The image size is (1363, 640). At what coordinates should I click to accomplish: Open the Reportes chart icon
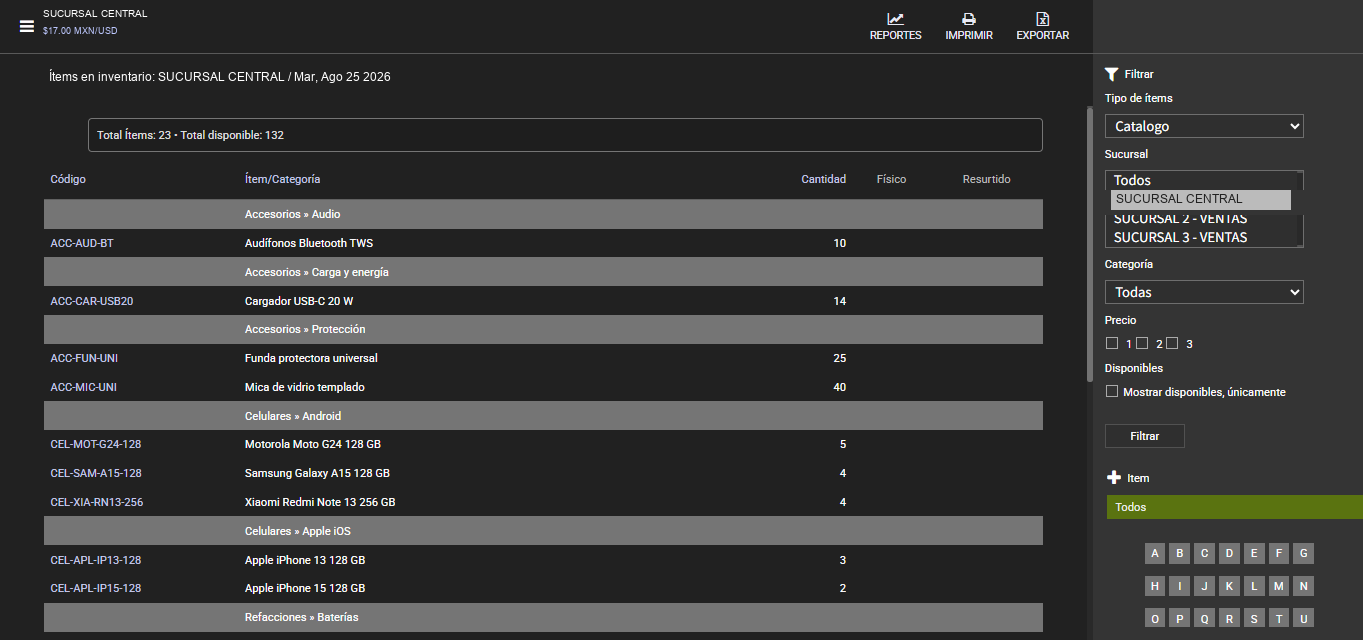[x=895, y=19]
